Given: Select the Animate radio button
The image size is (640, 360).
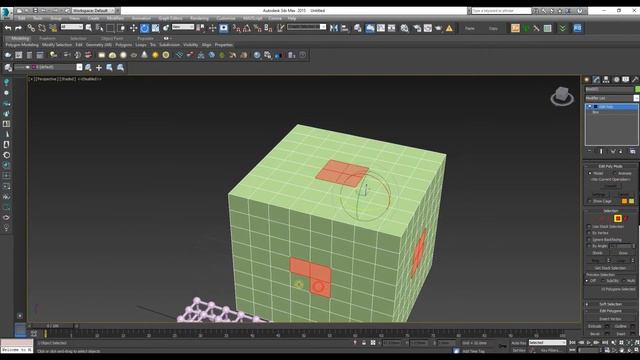Looking at the screenshot, I should (x=615, y=173).
